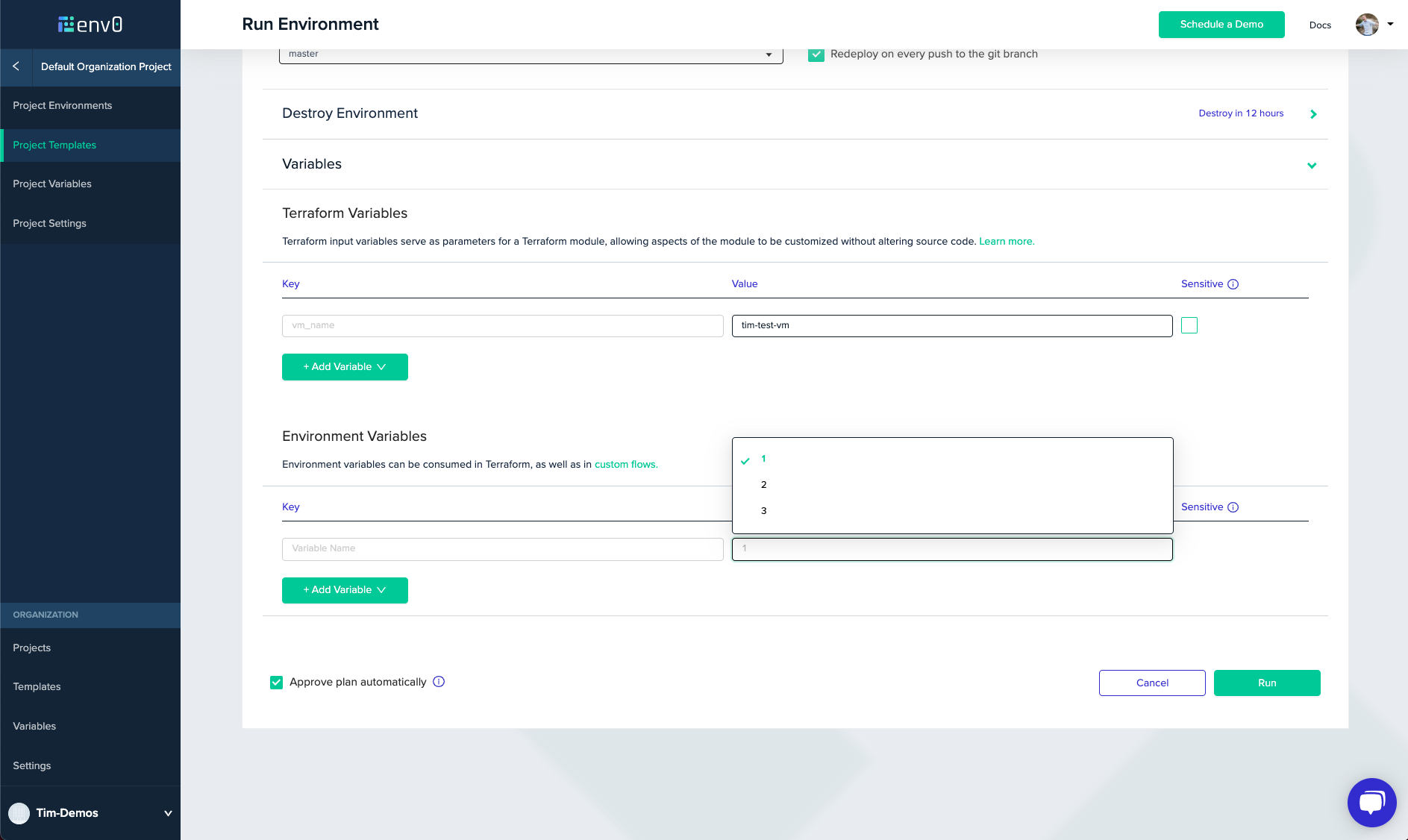
Task: Open the custom flows link
Action: (x=626, y=465)
